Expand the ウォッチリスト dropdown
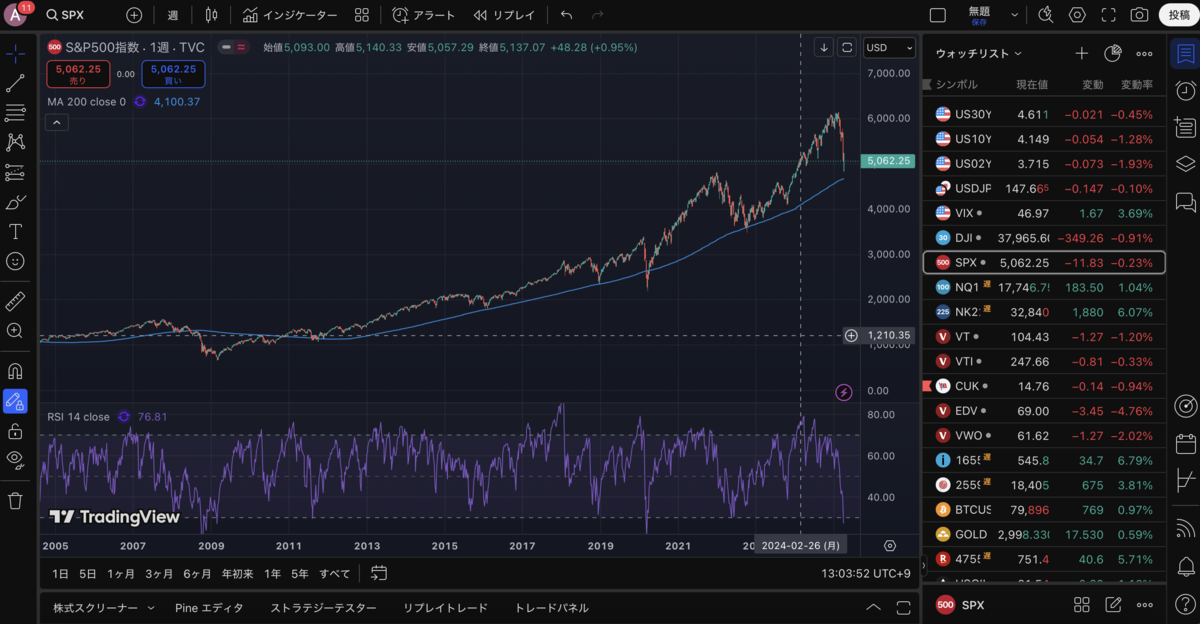 pos(979,53)
